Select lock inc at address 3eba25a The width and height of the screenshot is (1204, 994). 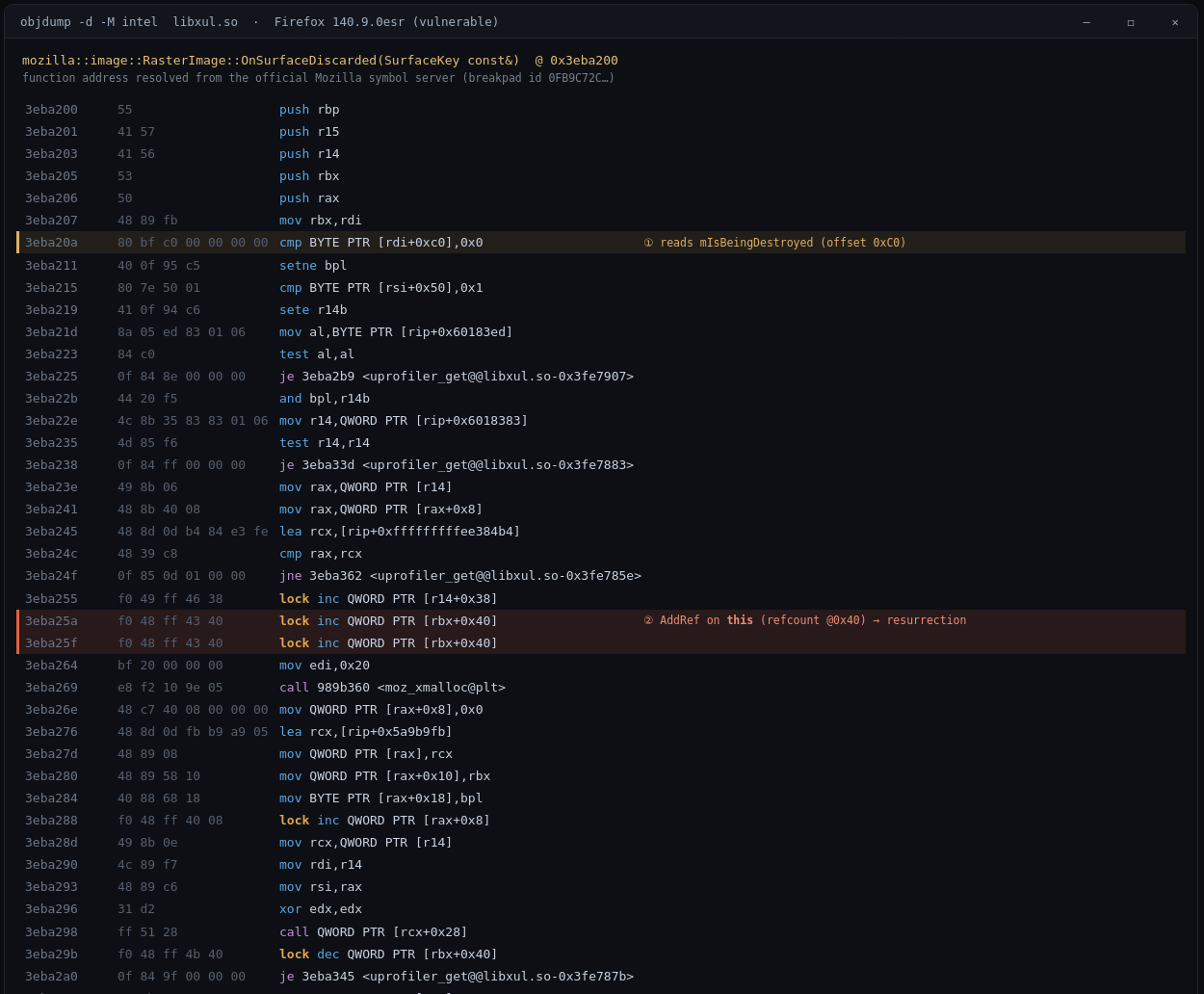coord(388,620)
